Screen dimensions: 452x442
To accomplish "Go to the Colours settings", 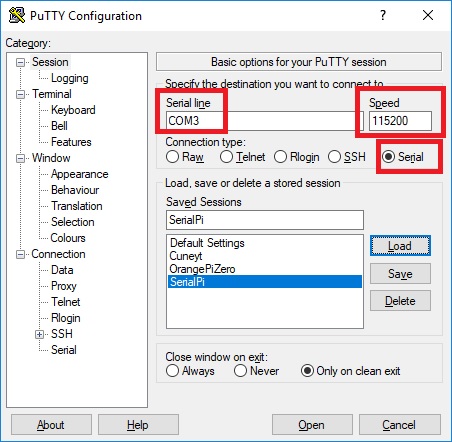I will (x=68, y=238).
